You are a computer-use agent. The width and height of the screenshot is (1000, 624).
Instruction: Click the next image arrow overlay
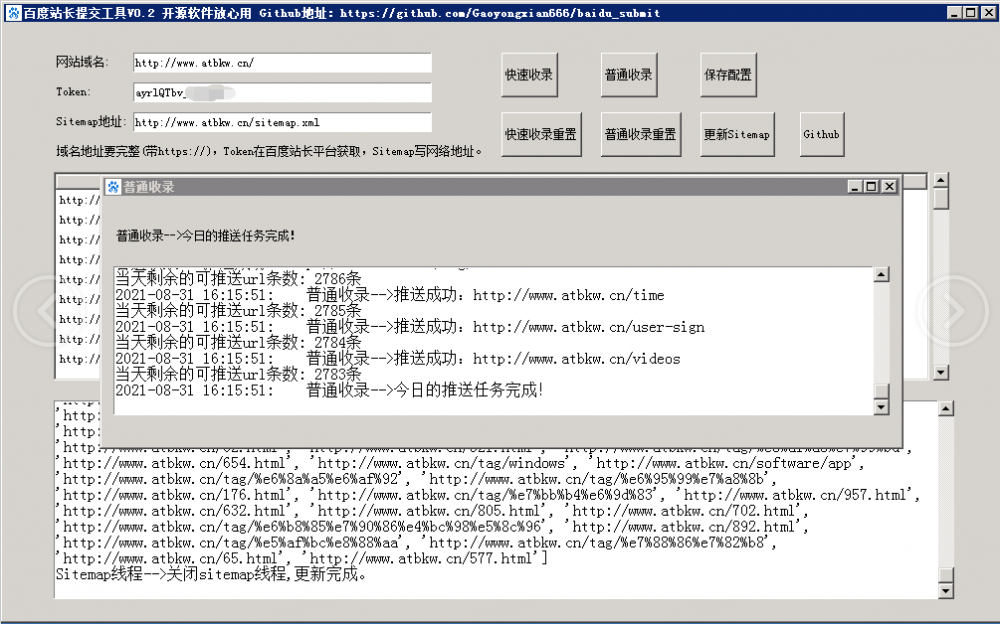(x=953, y=311)
